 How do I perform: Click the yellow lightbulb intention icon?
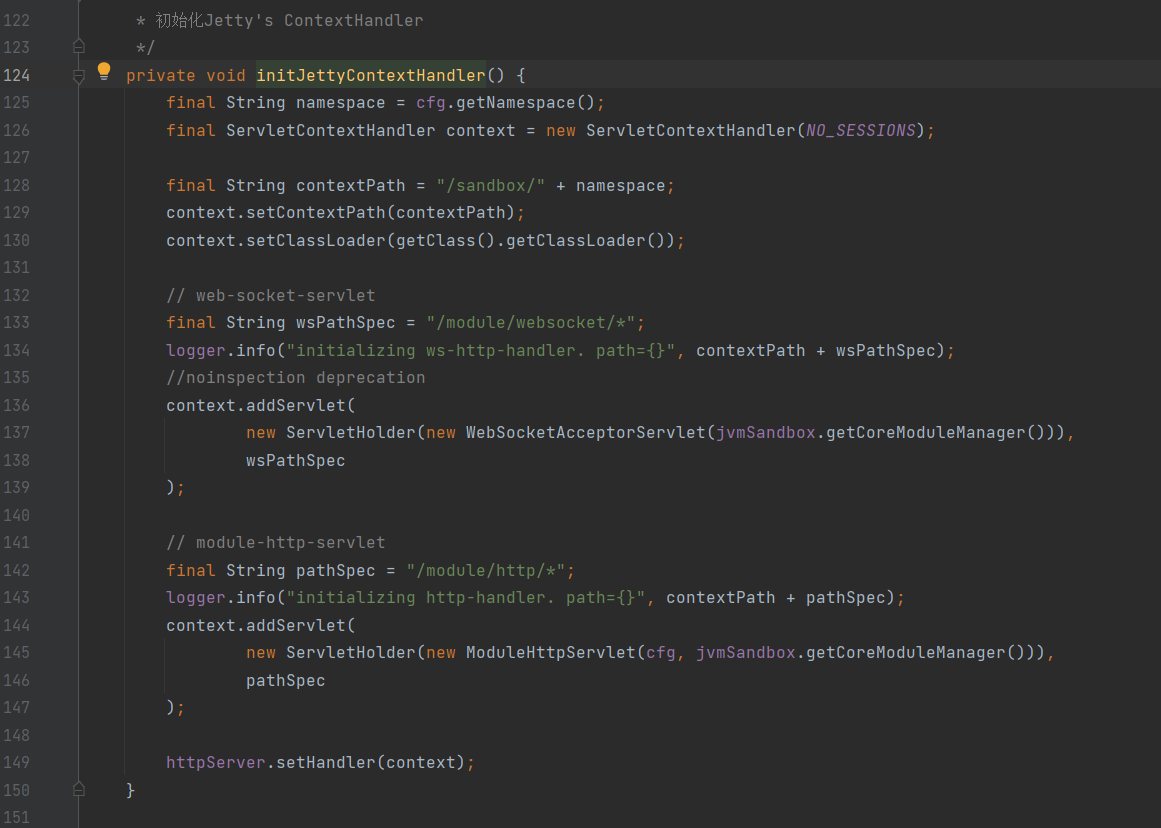(103, 71)
